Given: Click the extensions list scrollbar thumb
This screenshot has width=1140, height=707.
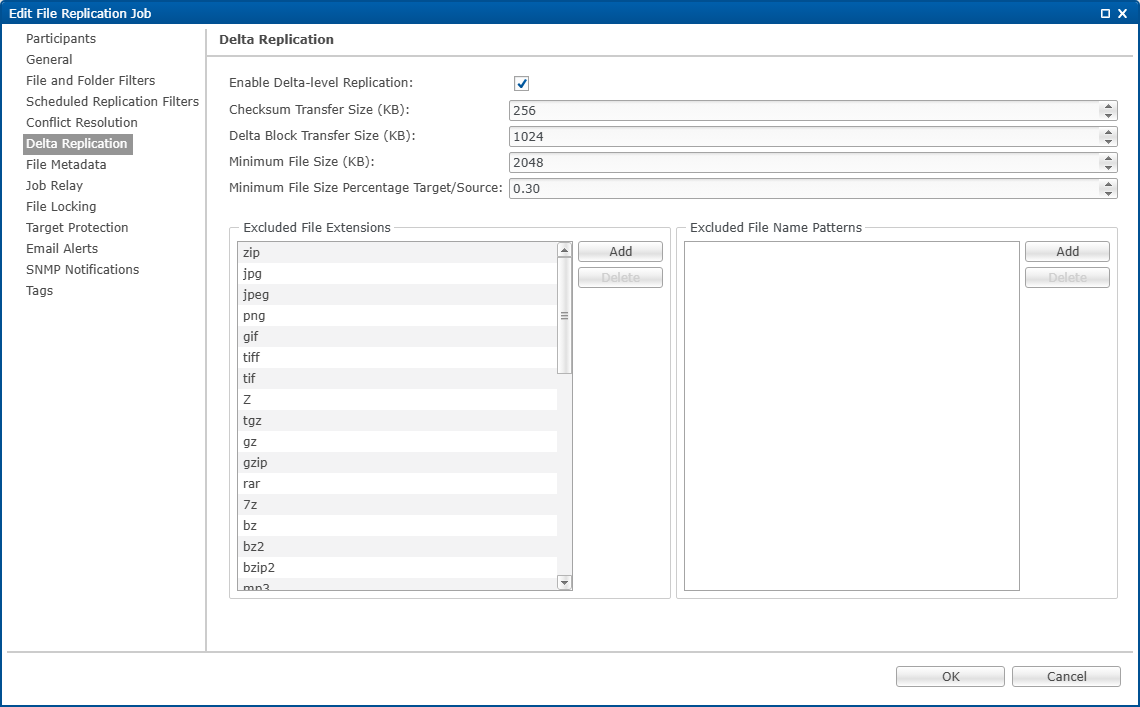Looking at the screenshot, I should pos(564,315).
